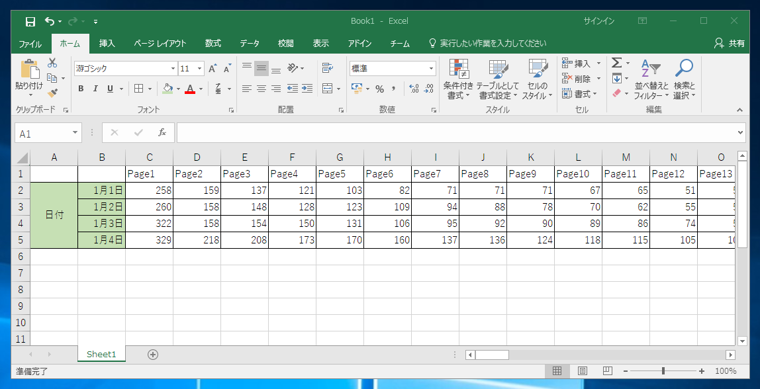Switch to the 表示 tab

tap(321, 44)
